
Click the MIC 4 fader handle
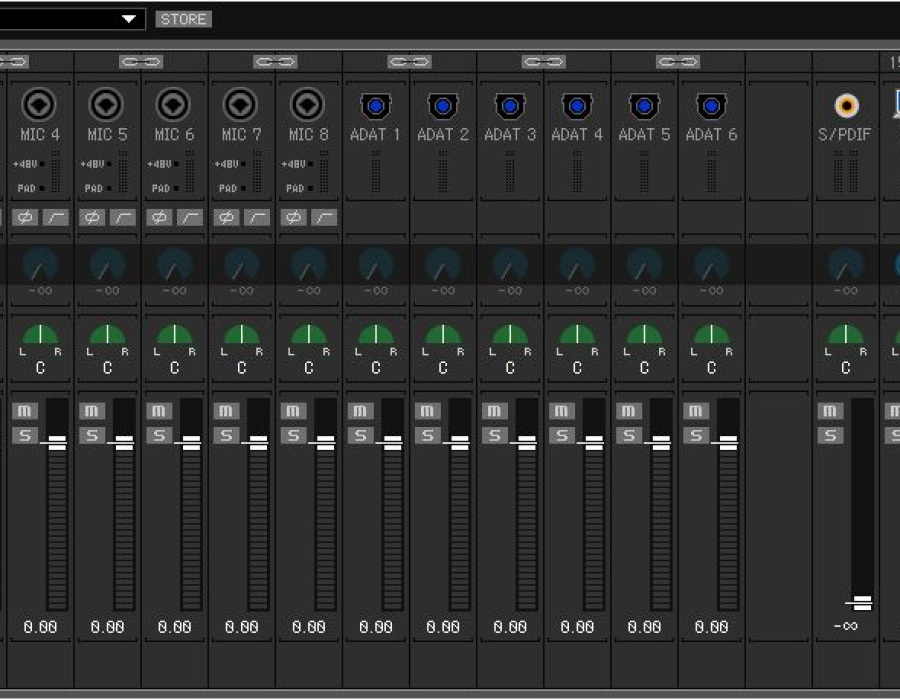(x=56, y=442)
